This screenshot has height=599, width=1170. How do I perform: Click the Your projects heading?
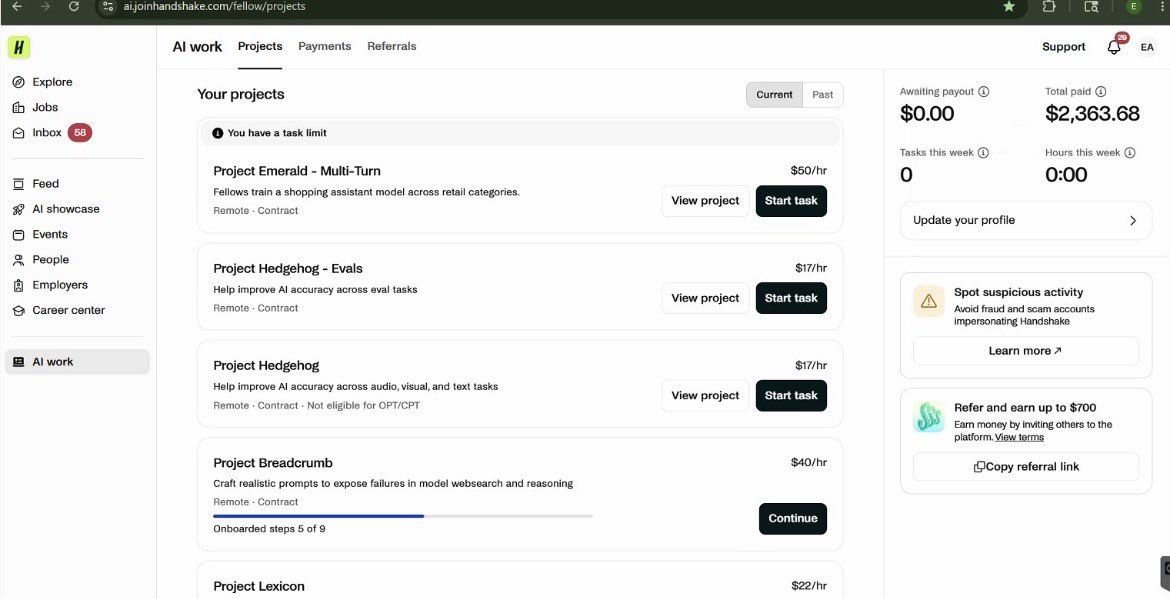click(240, 95)
